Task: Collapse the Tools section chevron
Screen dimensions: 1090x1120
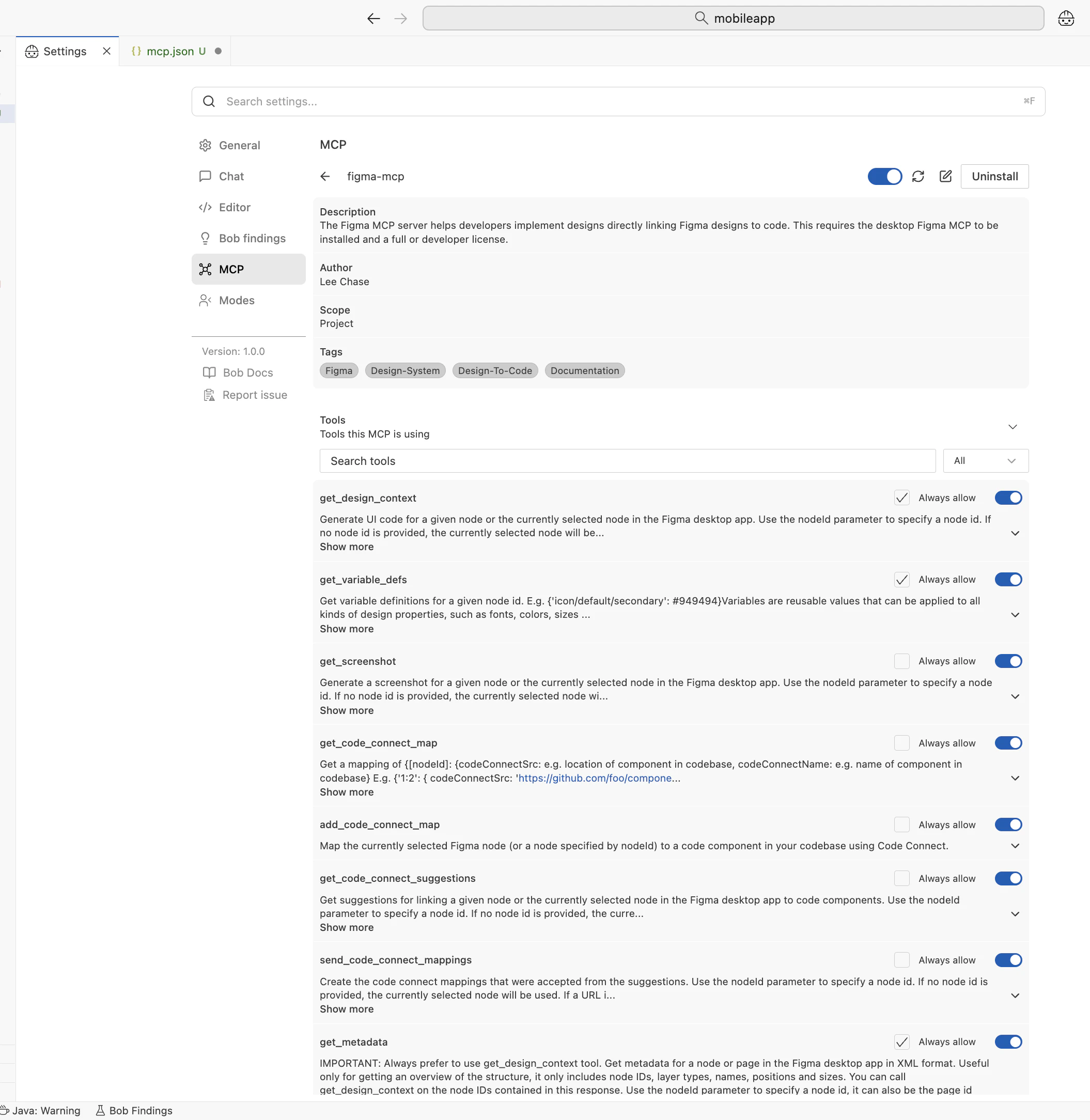Action: 1012,427
